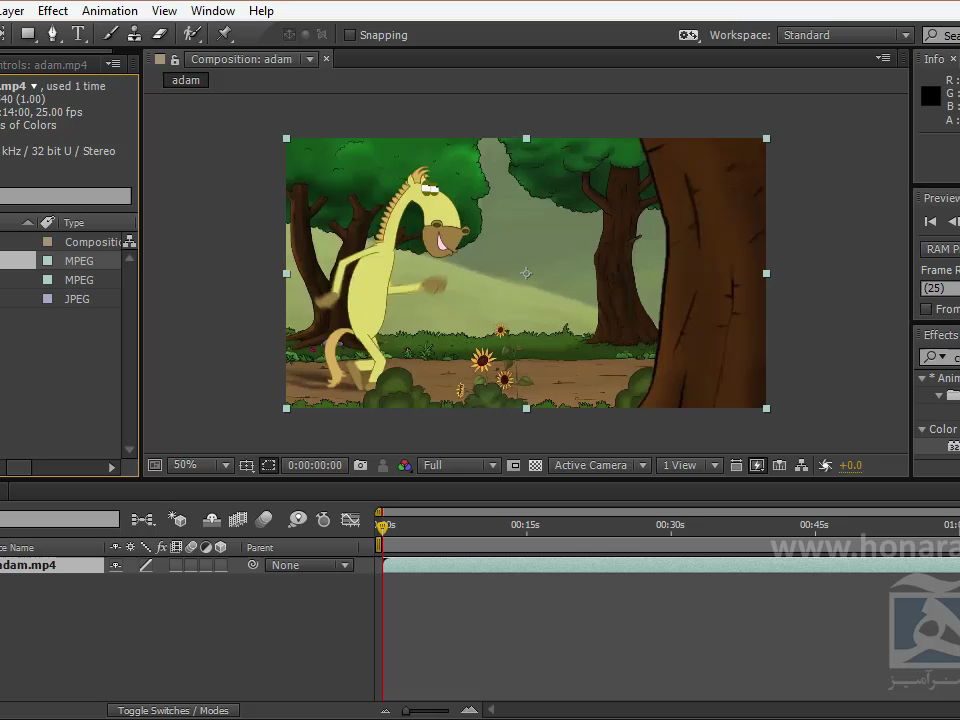Toggle quality switch for adam.mp4 layer

(146, 566)
